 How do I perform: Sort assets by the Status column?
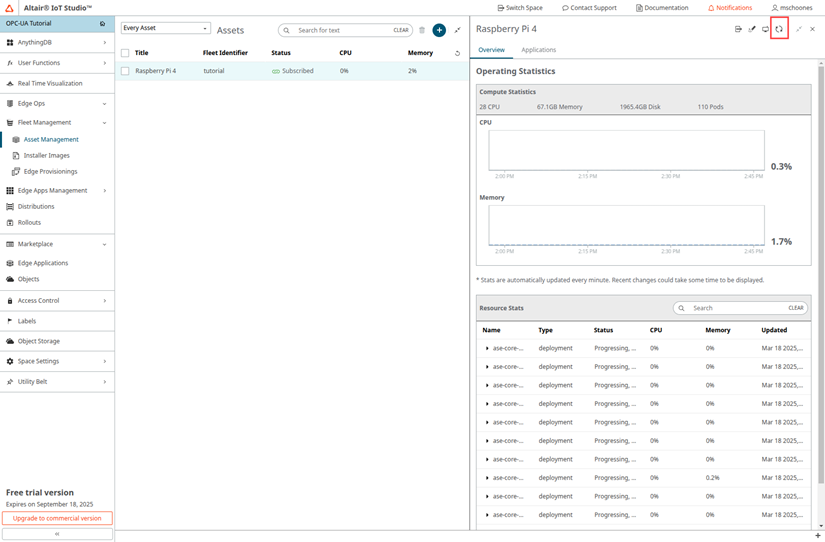281,53
